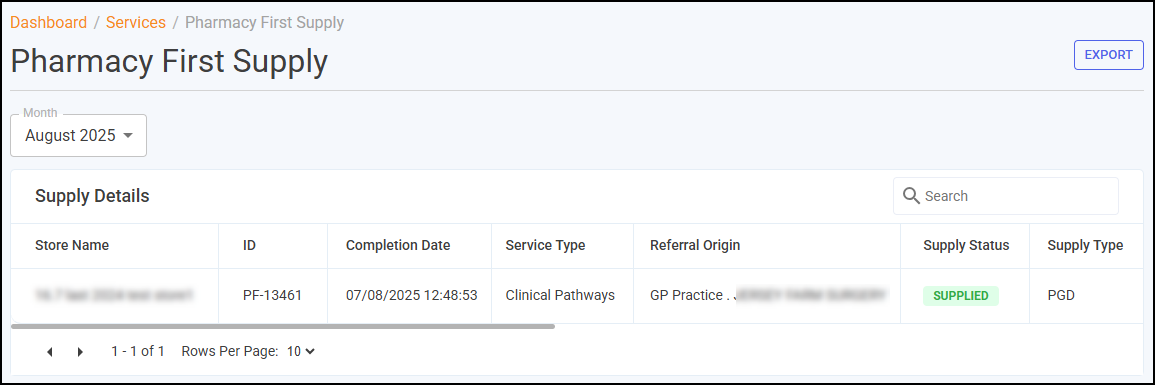This screenshot has height=385, width=1155.
Task: Sort by Service Type column
Action: pyautogui.click(x=545, y=246)
